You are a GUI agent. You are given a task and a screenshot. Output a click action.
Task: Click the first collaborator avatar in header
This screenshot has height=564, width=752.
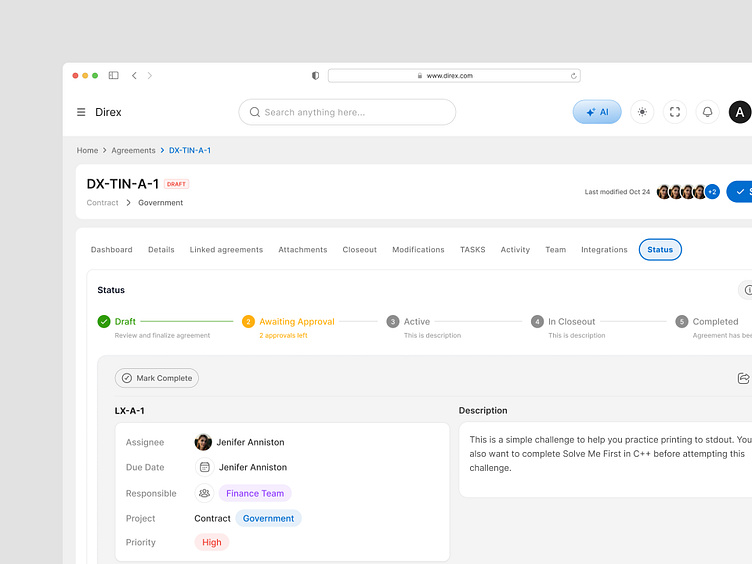(x=663, y=192)
